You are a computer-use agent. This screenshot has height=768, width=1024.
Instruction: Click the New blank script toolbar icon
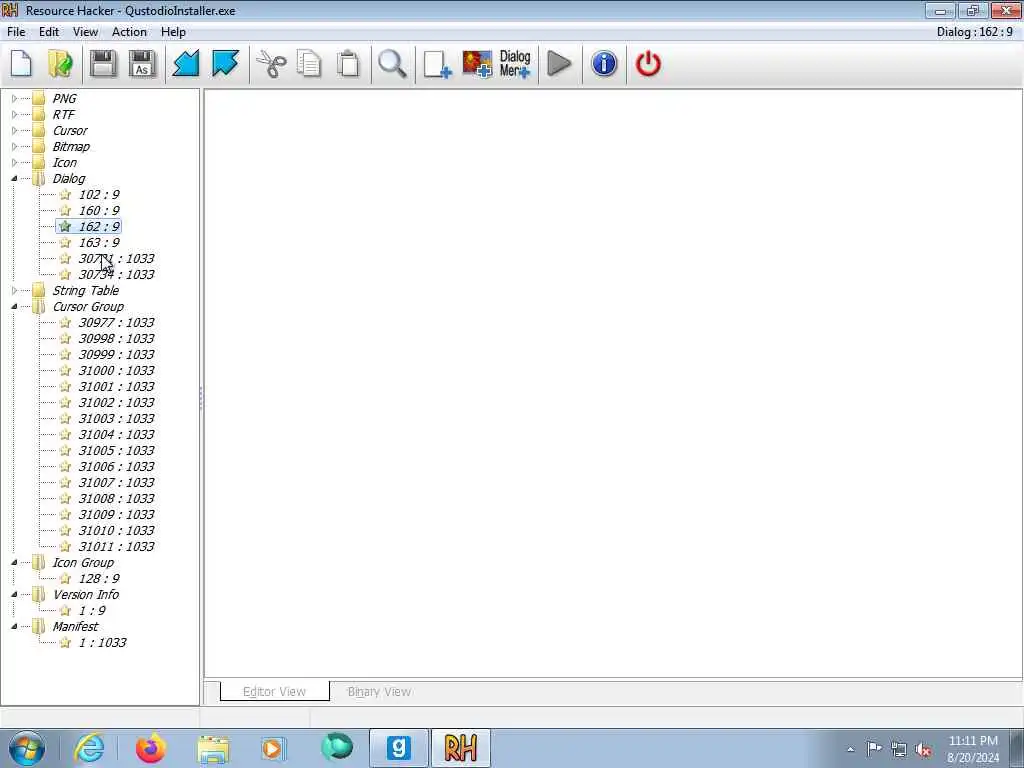pyautogui.click(x=21, y=64)
